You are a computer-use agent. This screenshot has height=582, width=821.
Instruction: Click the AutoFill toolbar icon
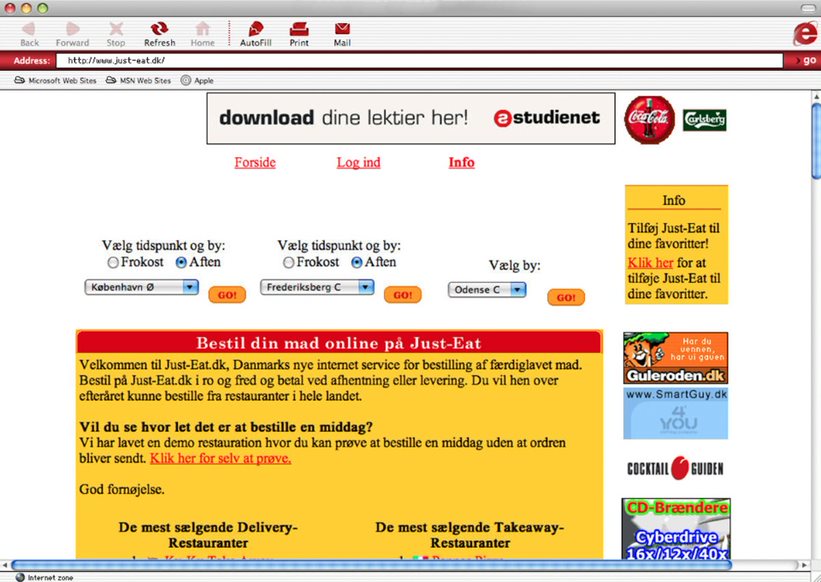(256, 29)
